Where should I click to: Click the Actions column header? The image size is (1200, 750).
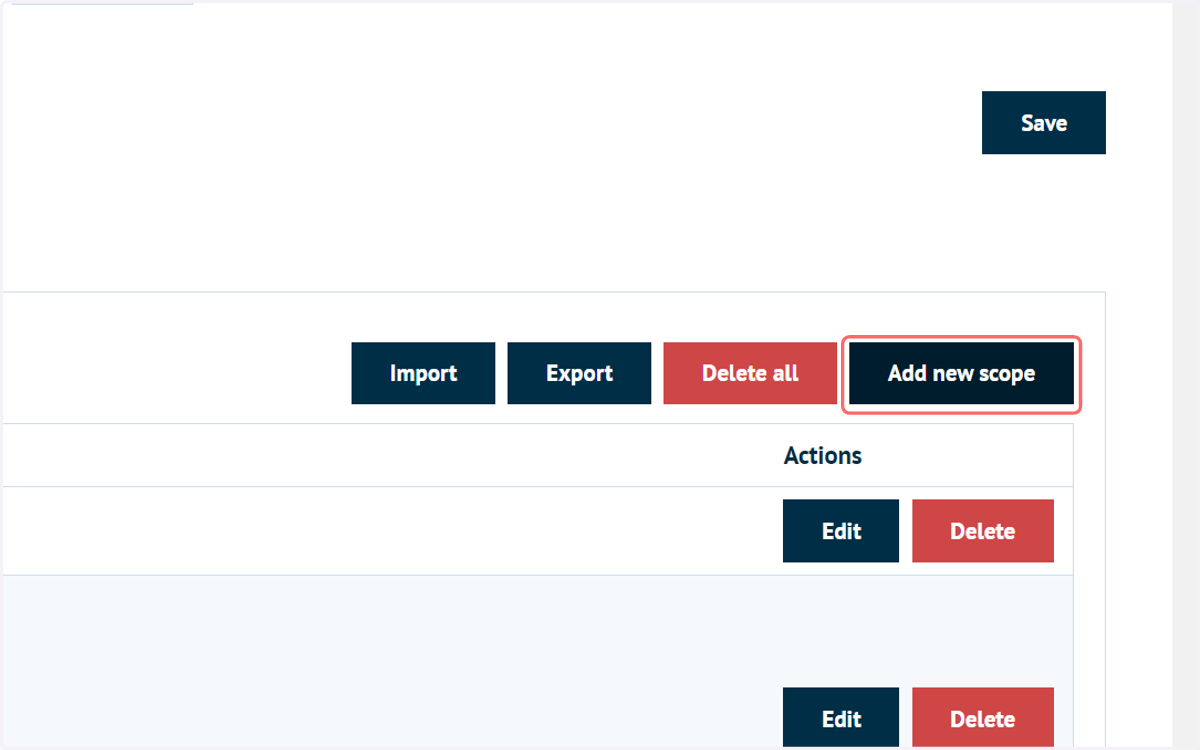[823, 455]
